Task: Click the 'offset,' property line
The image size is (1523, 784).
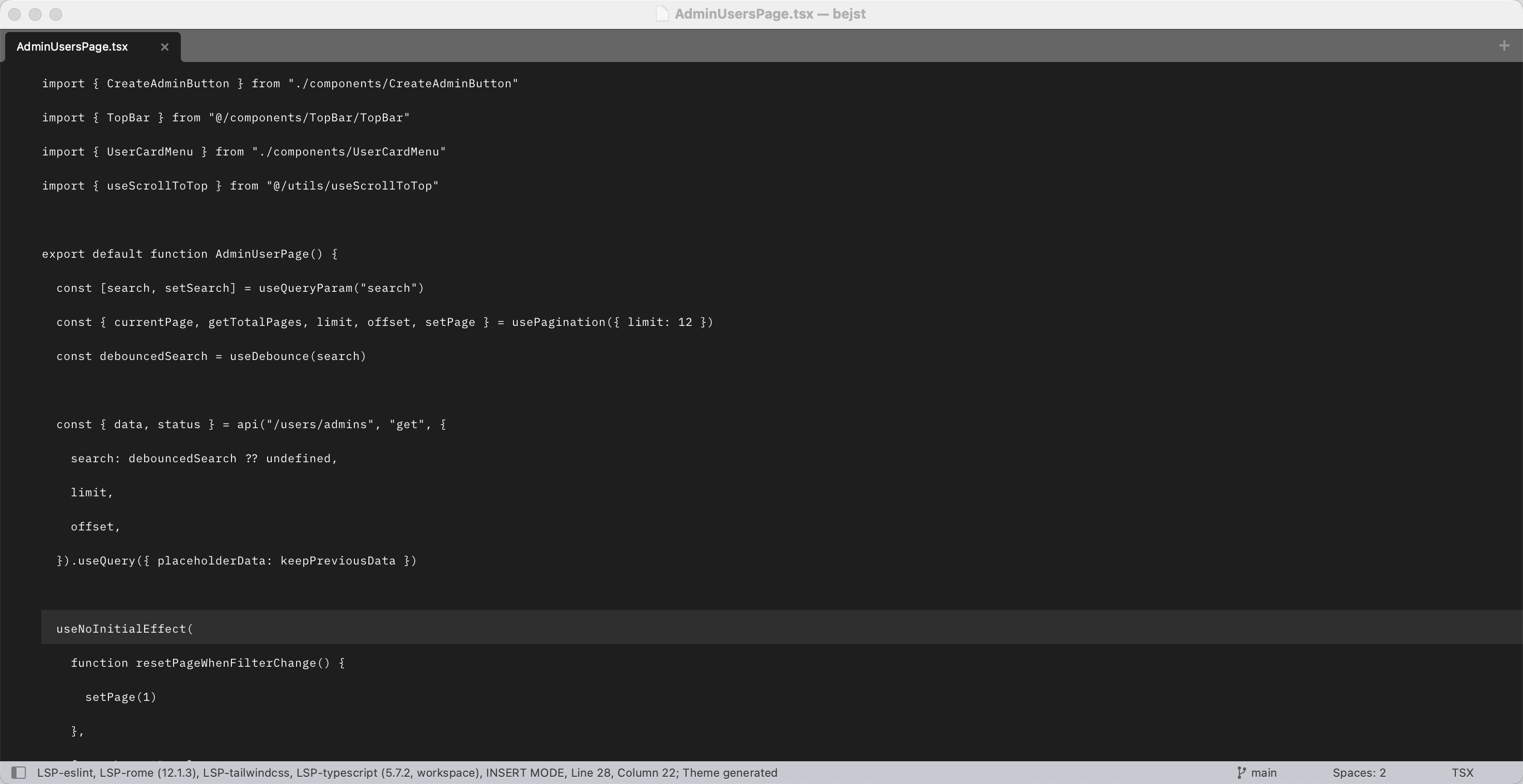Action: point(95,526)
